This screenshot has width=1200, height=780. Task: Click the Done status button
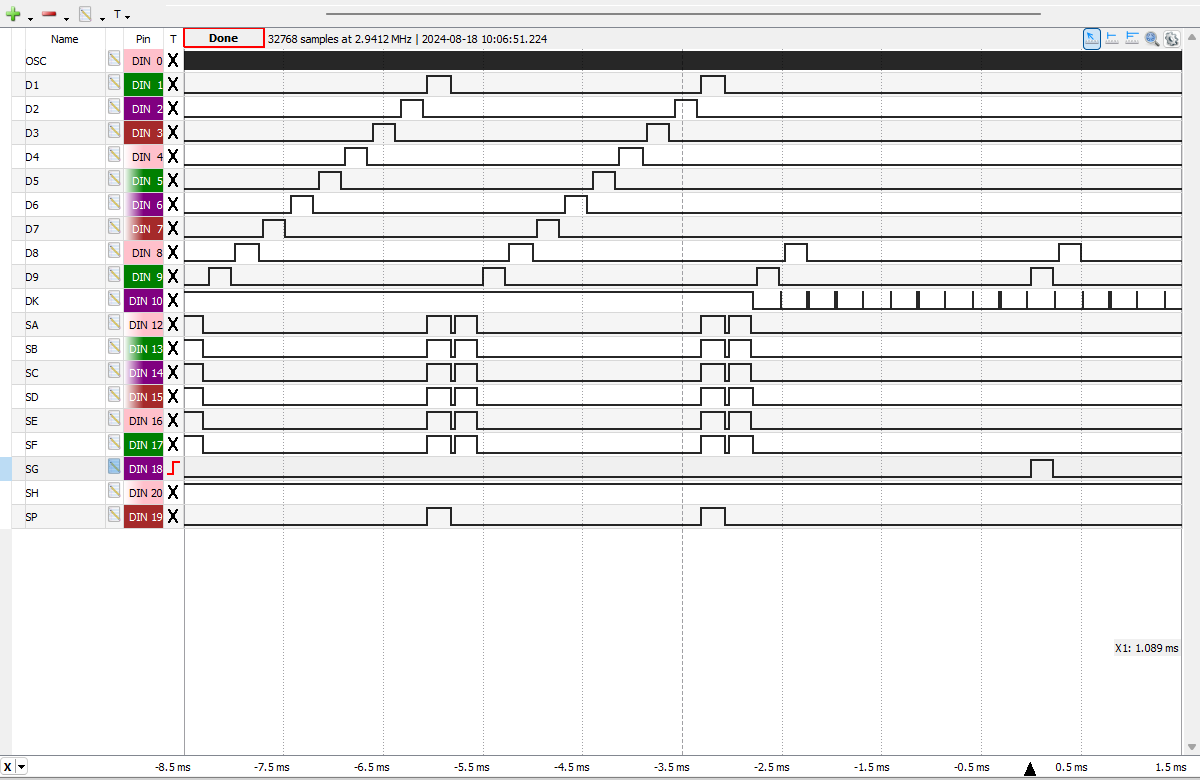pos(224,38)
